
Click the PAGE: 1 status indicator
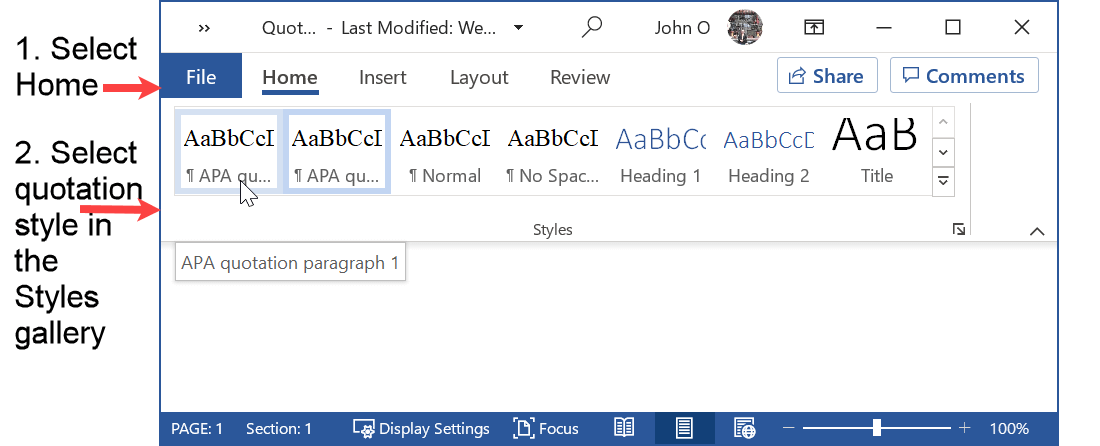[x=197, y=428]
